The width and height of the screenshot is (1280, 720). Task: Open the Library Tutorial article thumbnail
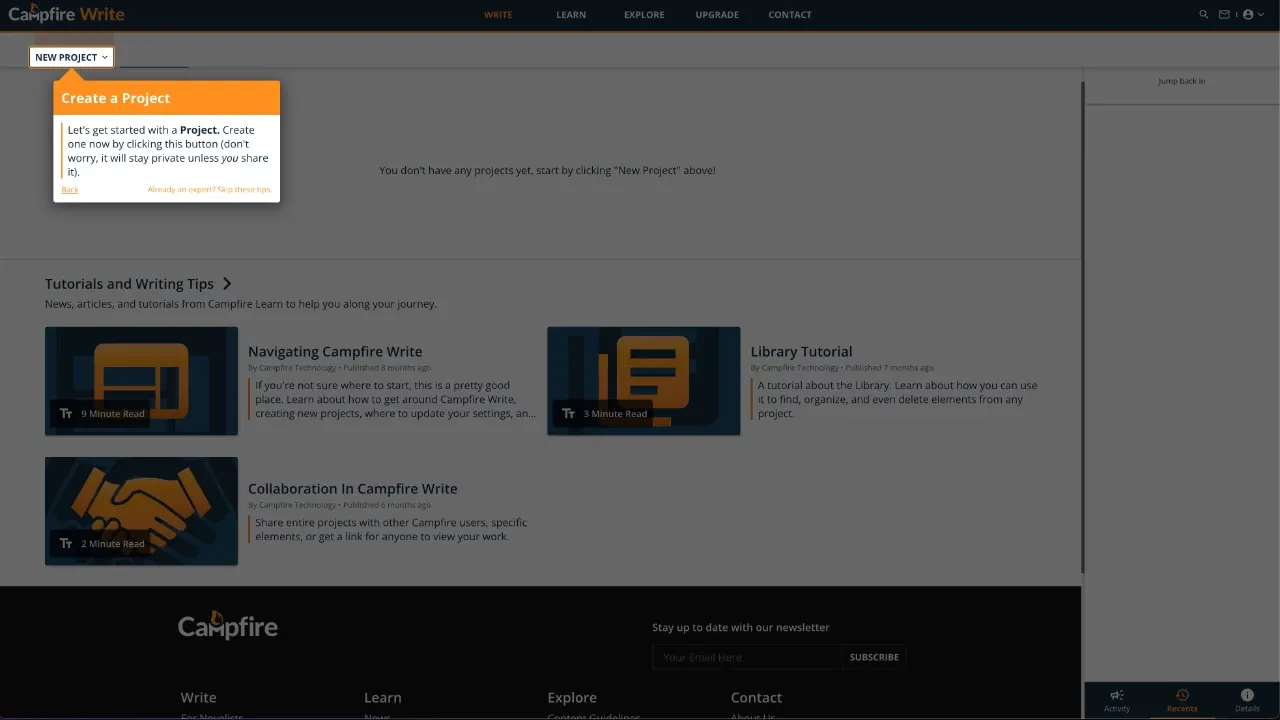point(643,380)
